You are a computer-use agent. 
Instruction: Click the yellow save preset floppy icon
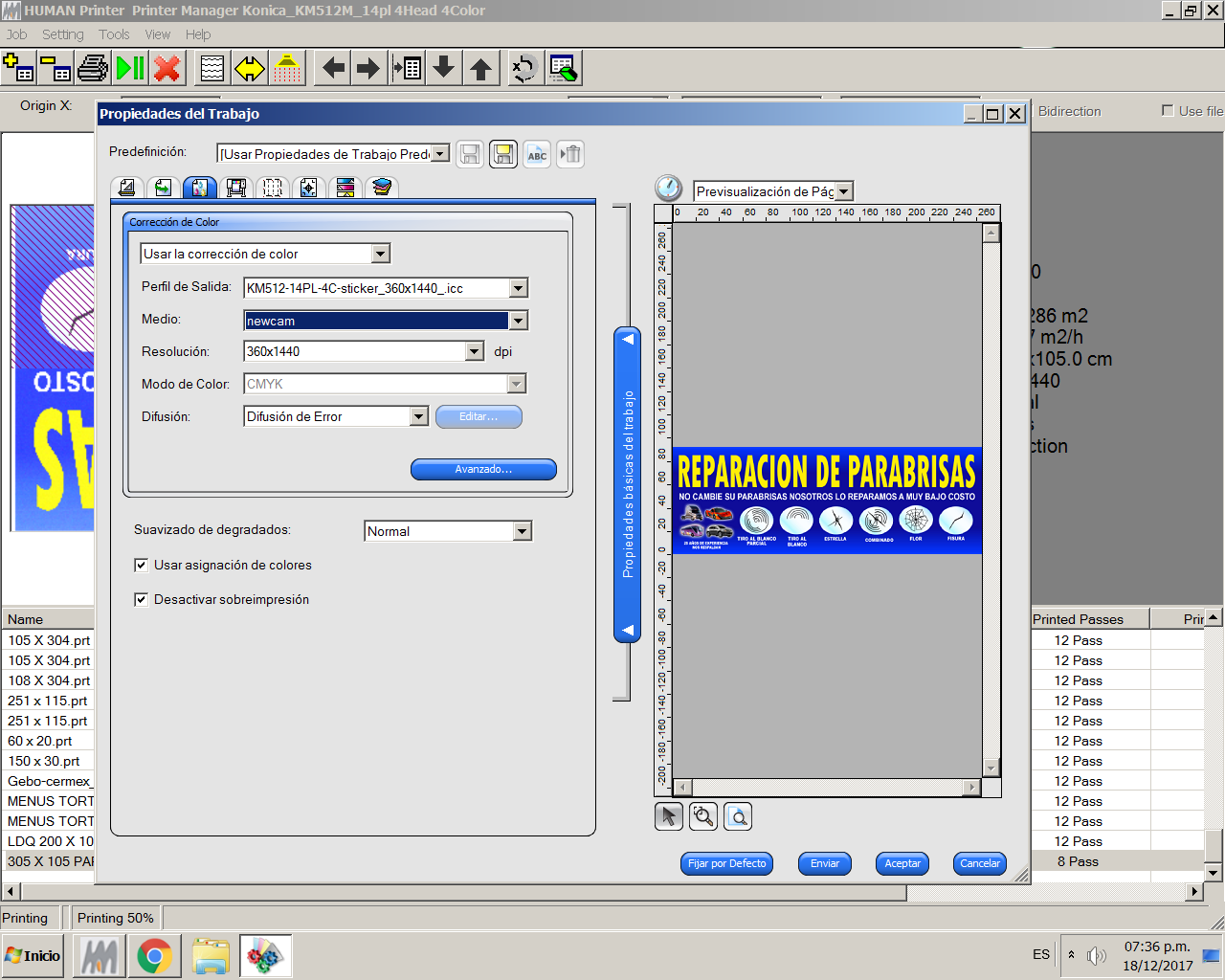[x=503, y=154]
